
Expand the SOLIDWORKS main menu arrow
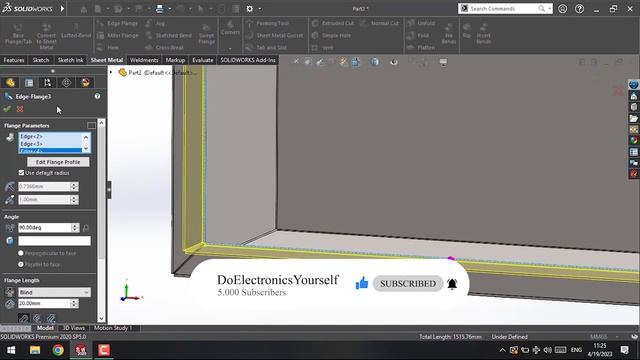coord(62,9)
